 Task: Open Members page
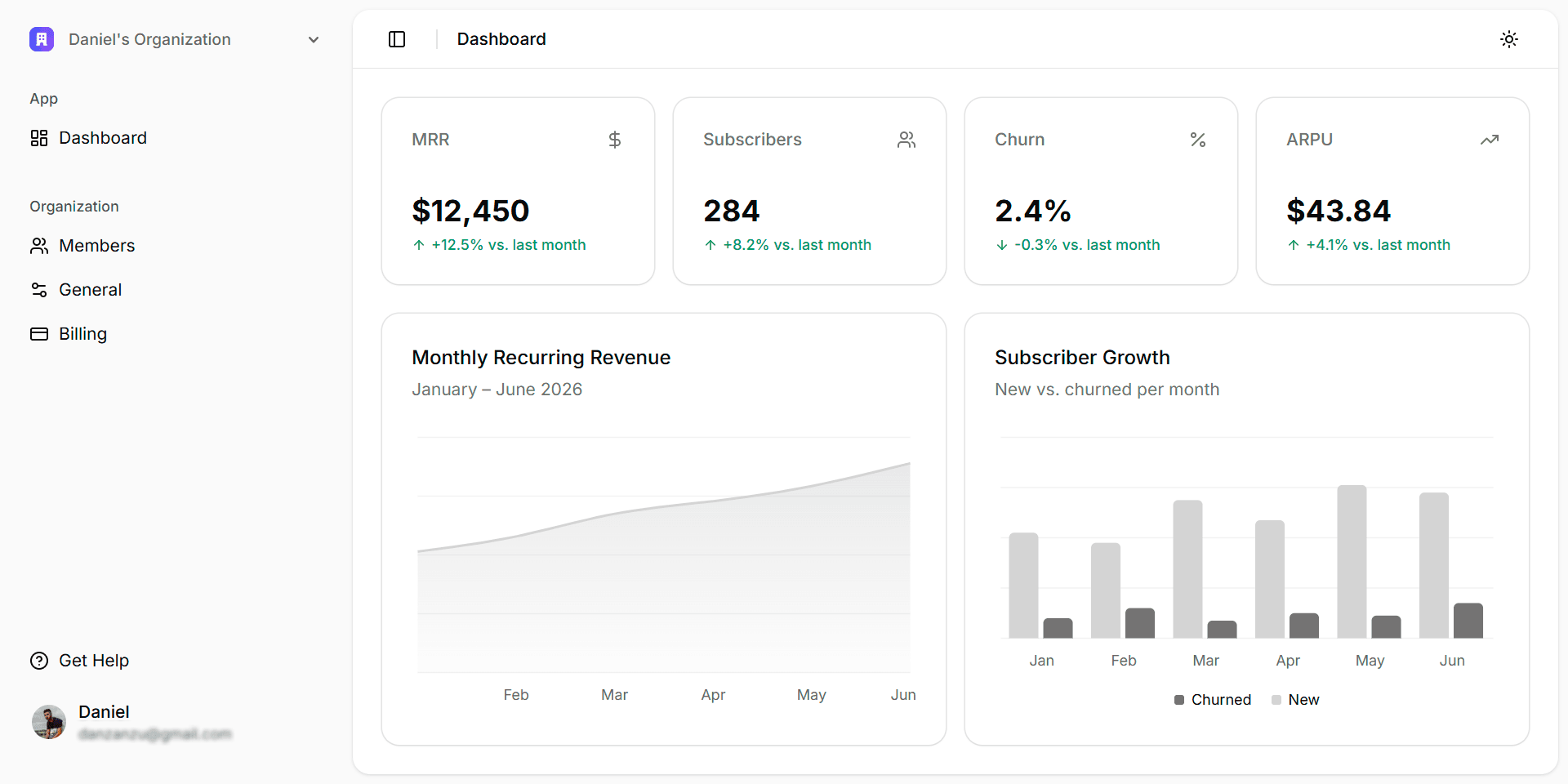[175, 246]
